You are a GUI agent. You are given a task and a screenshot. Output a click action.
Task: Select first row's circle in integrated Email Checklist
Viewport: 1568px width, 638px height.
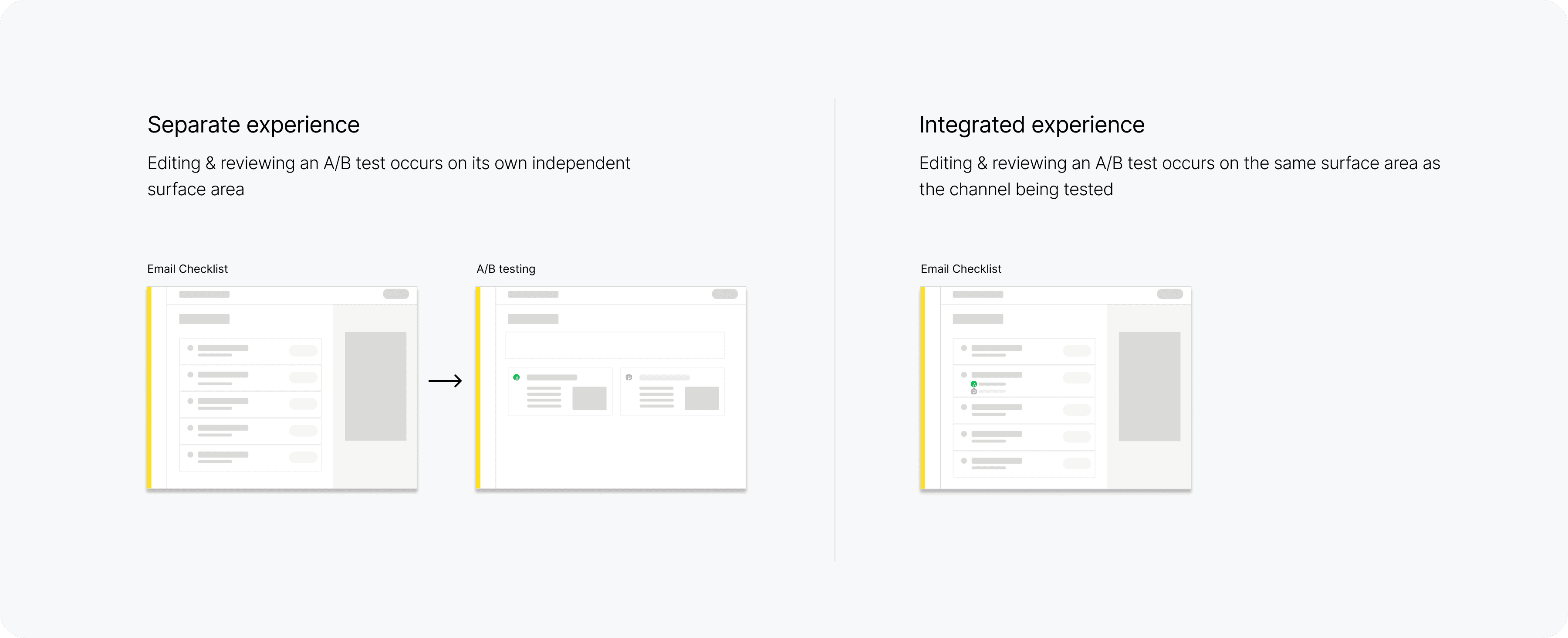pyautogui.click(x=963, y=348)
